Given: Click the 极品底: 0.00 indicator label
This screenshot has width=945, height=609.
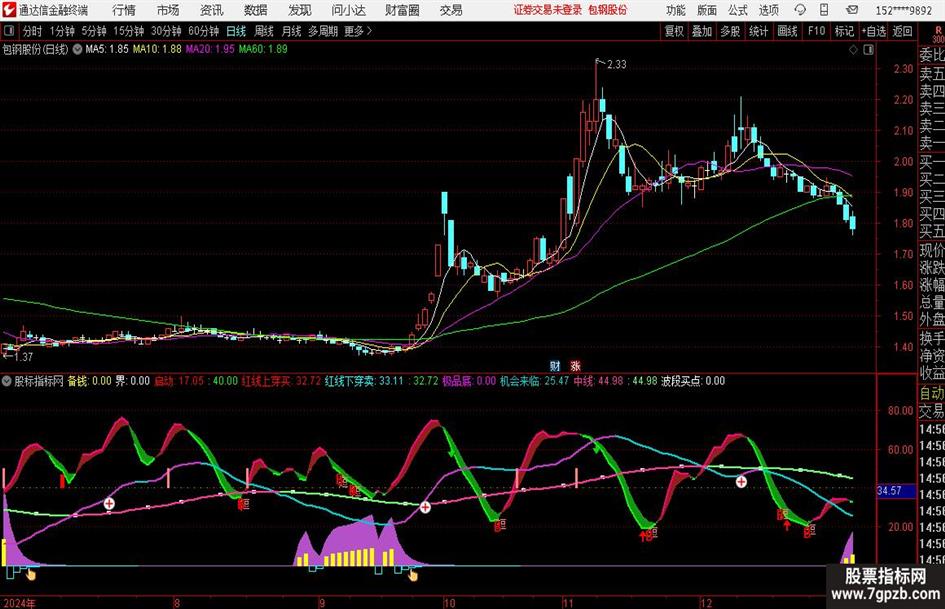Looking at the screenshot, I should pyautogui.click(x=468, y=381).
